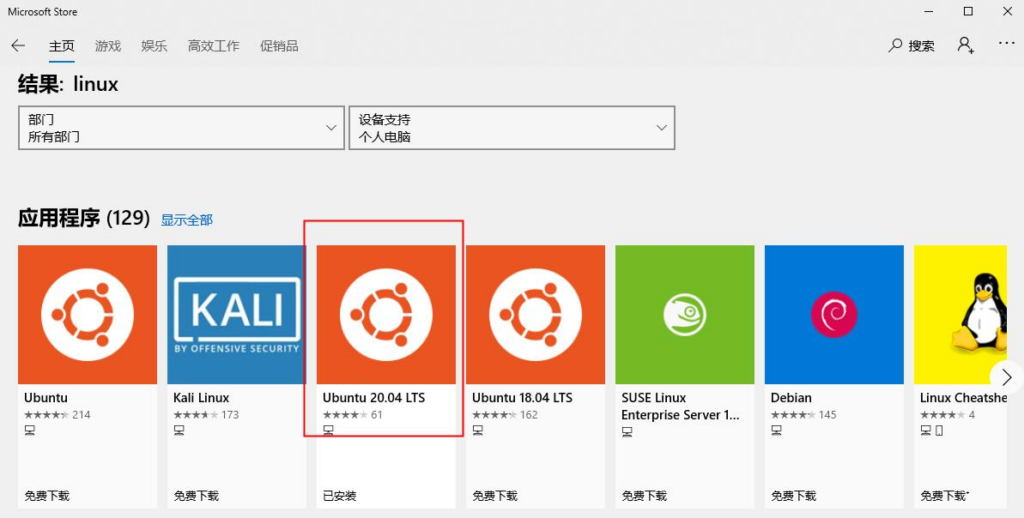Click the Debian swirl app icon
The image size is (1024, 518).
tap(833, 314)
